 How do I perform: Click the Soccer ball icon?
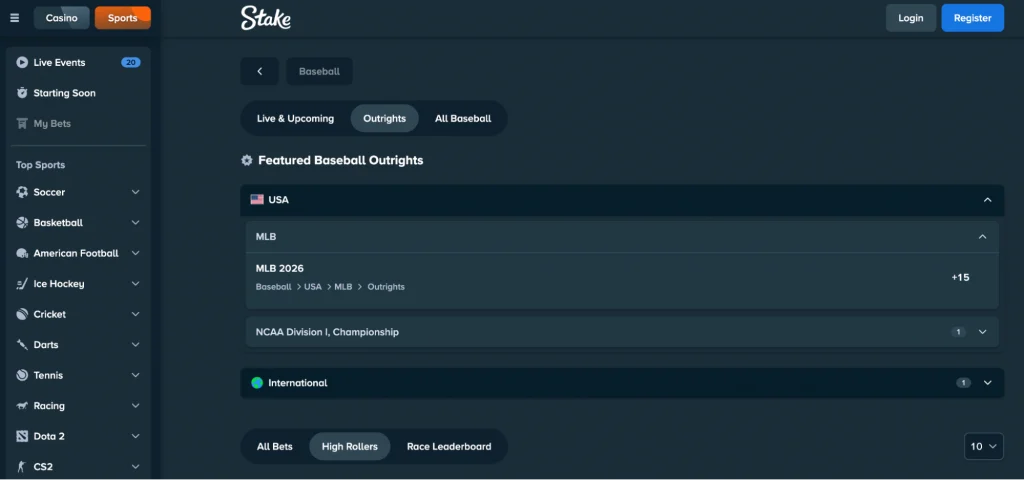(x=22, y=192)
